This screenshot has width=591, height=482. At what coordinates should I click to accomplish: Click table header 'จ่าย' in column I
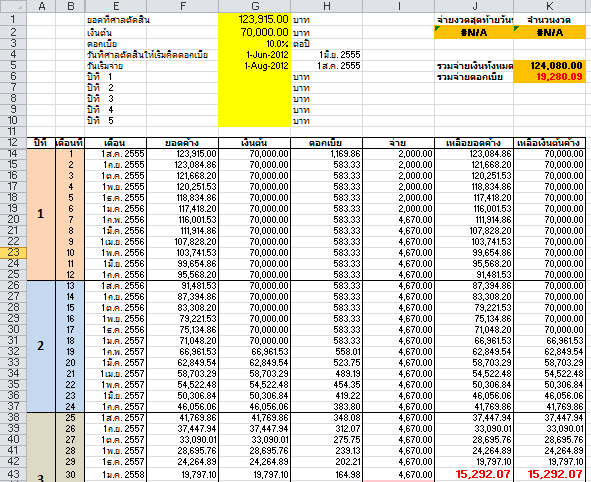[398, 143]
